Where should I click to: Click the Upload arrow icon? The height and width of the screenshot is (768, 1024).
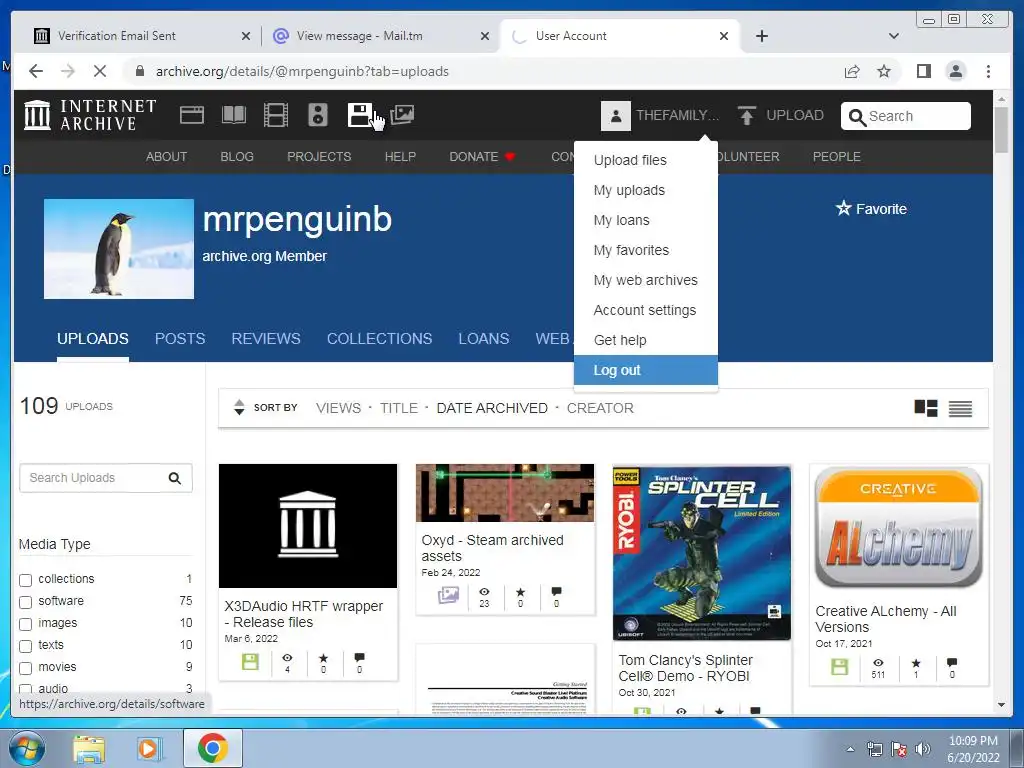(x=746, y=116)
